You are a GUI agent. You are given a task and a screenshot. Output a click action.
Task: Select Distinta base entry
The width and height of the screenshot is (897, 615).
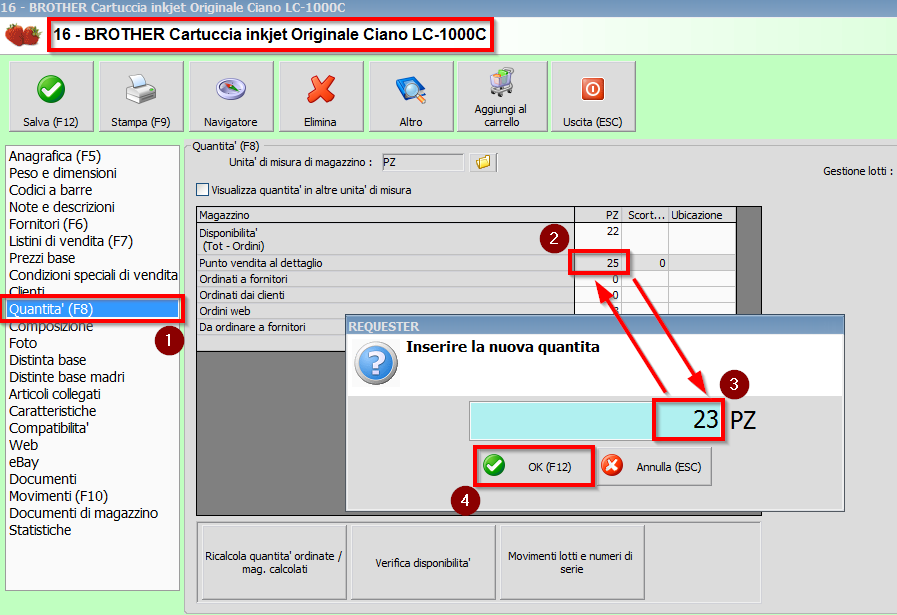[x=47, y=360]
